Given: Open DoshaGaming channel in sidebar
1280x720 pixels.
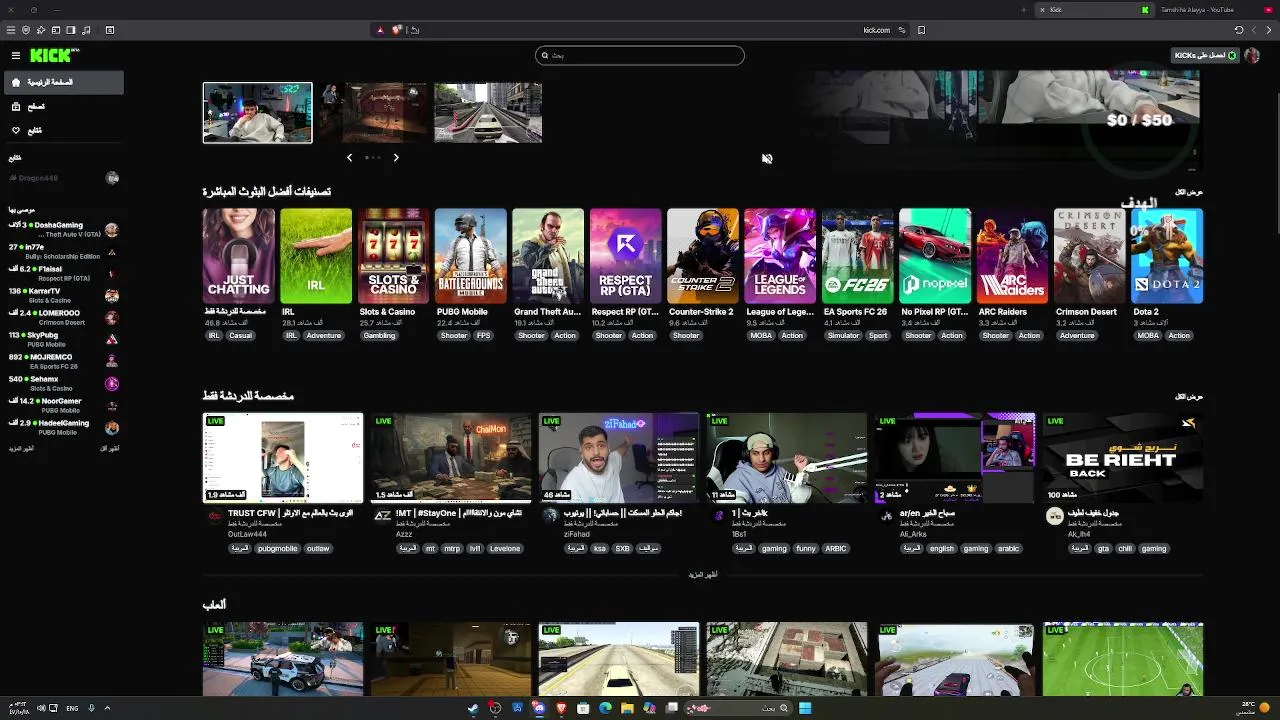Looking at the screenshot, I should (x=63, y=230).
